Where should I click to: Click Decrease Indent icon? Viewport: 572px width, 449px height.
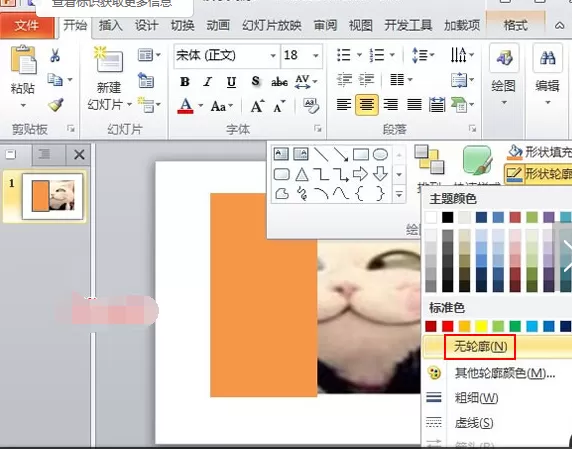pyautogui.click(x=344, y=79)
